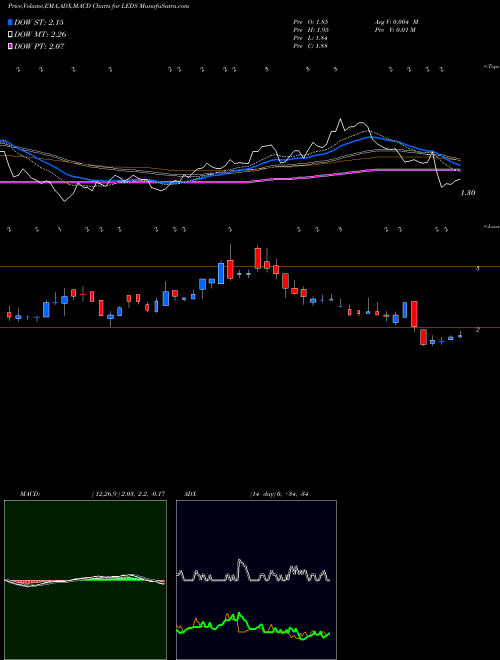Image resolution: width=500 pixels, height=660 pixels.
Task: Click the MACD panel heading
Action: point(30,494)
